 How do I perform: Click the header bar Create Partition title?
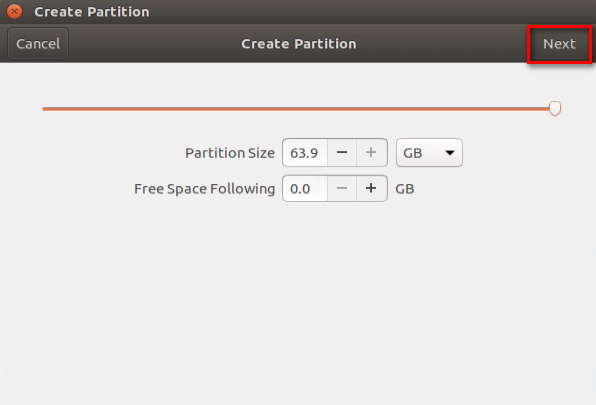tap(299, 44)
